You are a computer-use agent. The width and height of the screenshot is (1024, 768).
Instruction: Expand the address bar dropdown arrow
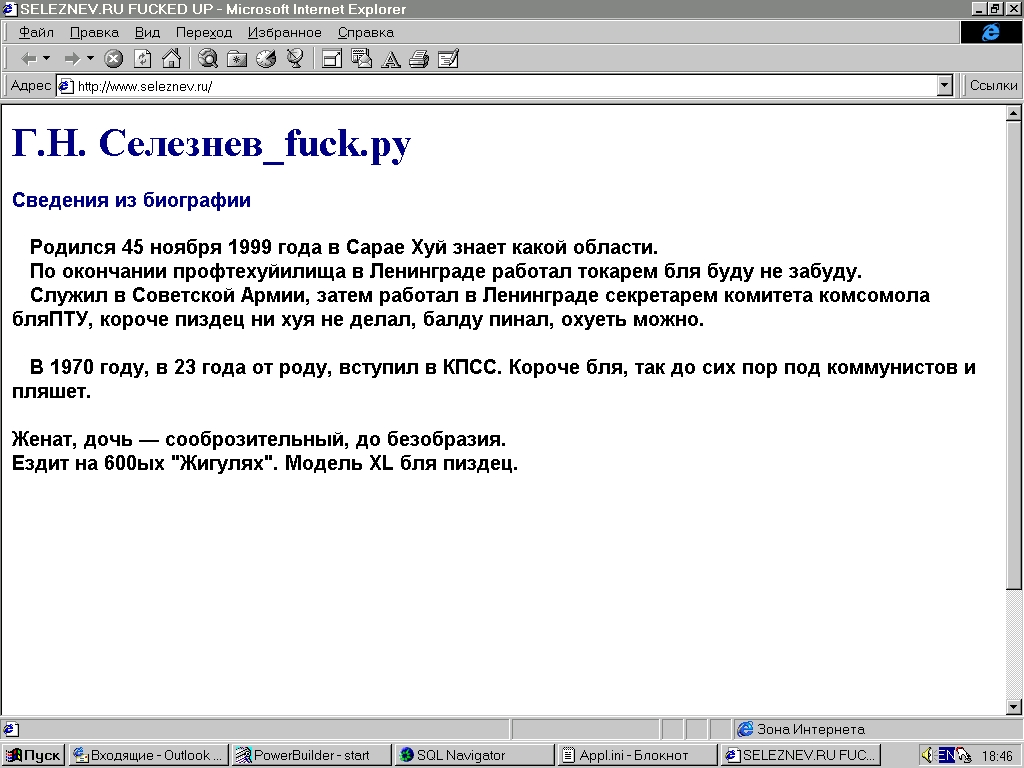click(x=944, y=86)
